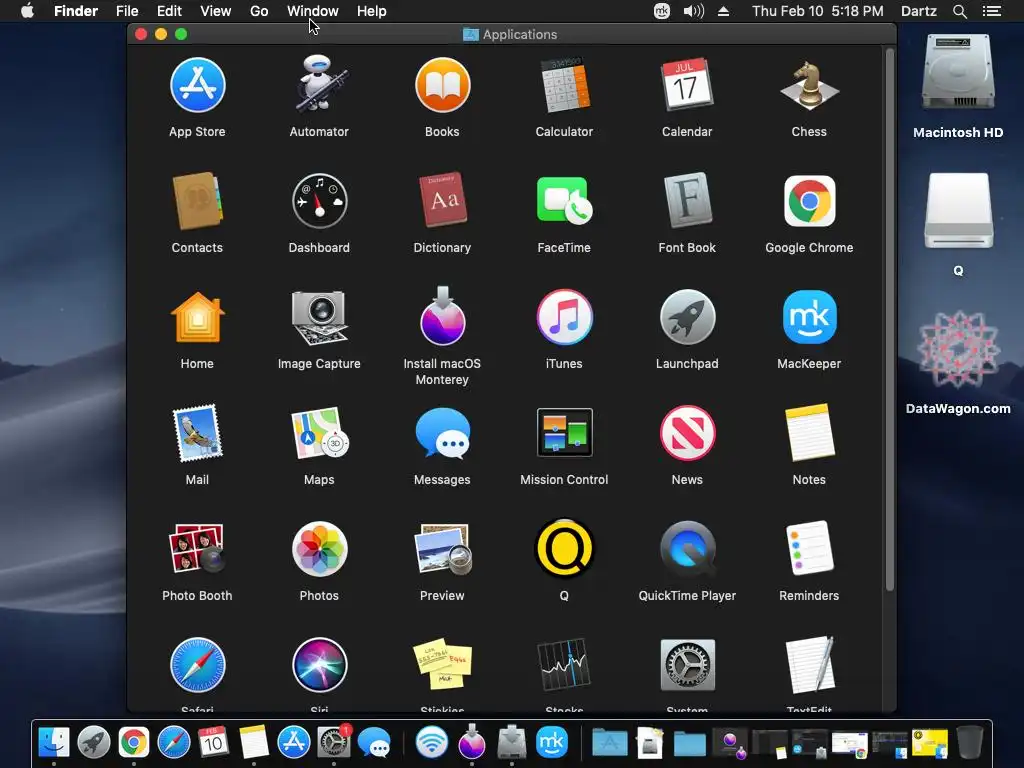1024x768 pixels.
Task: Select Safari compass icon in Applications window
Action: coord(197,665)
